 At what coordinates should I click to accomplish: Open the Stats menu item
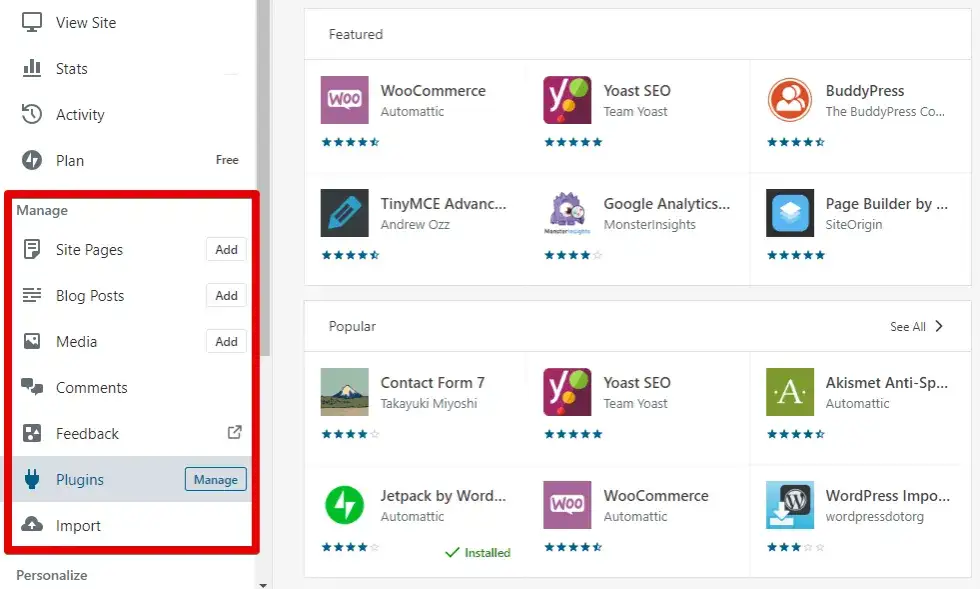point(71,69)
